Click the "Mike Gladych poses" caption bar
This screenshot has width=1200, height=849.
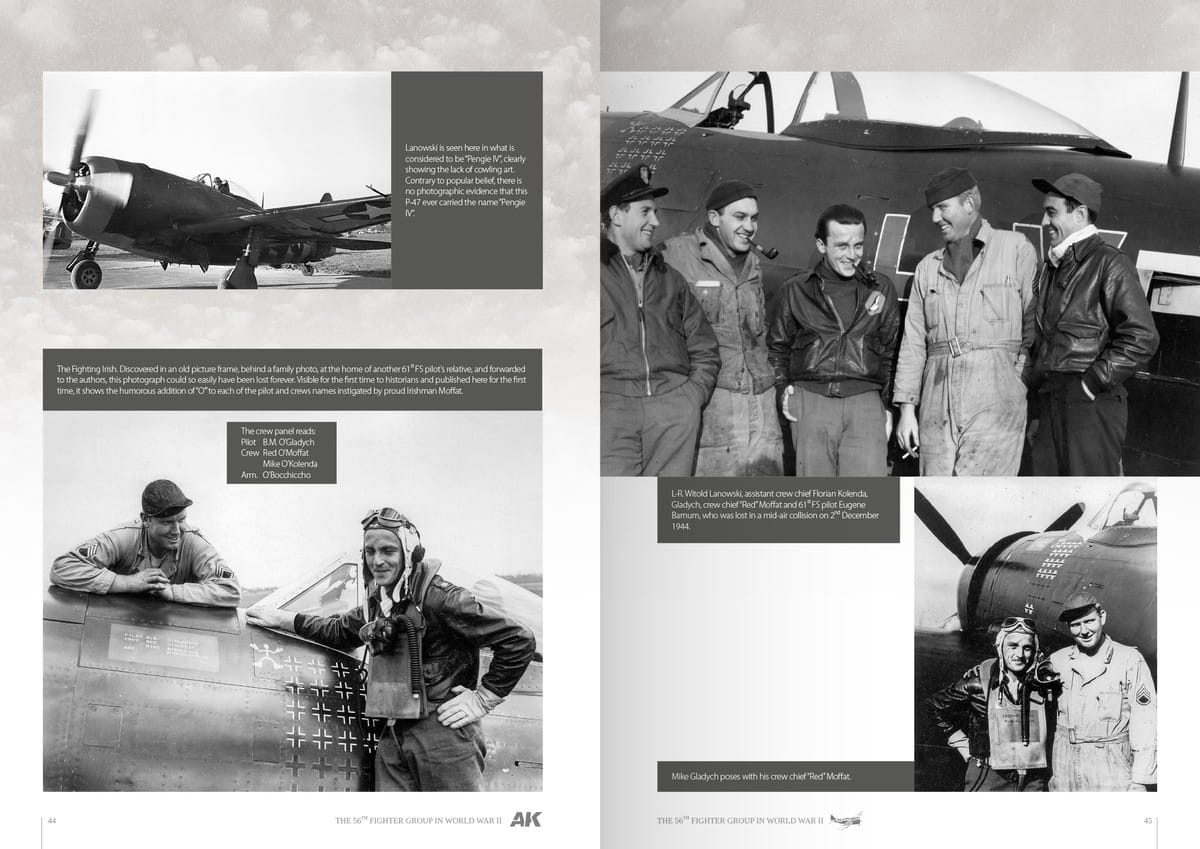785,776
